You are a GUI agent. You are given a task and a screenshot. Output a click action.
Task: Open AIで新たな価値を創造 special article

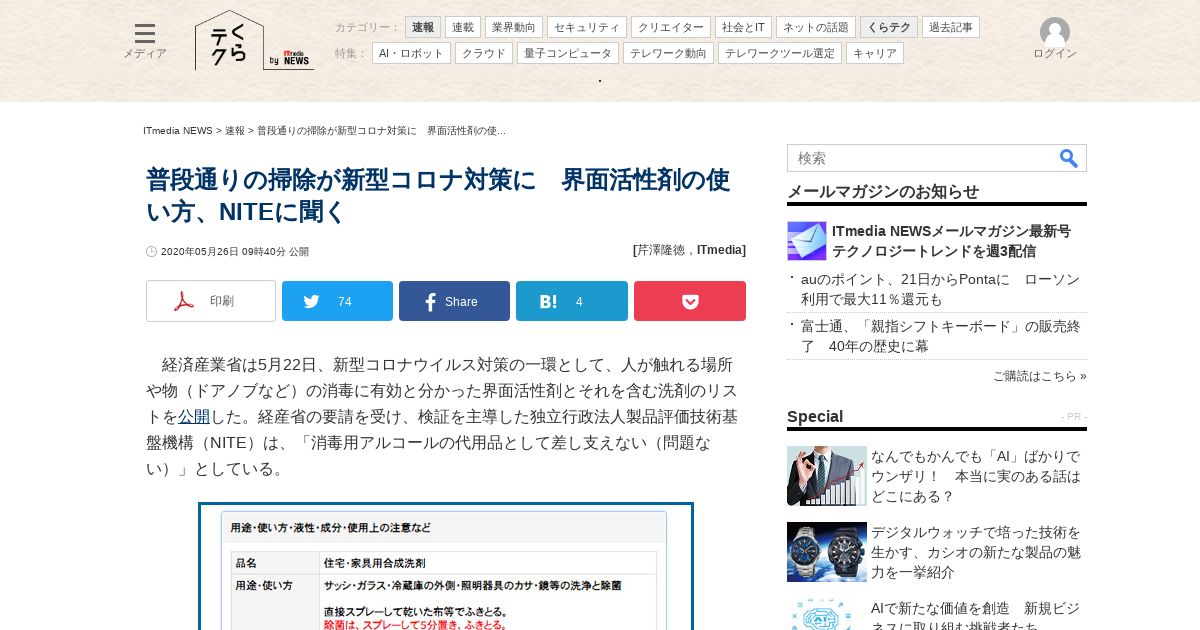975,615
